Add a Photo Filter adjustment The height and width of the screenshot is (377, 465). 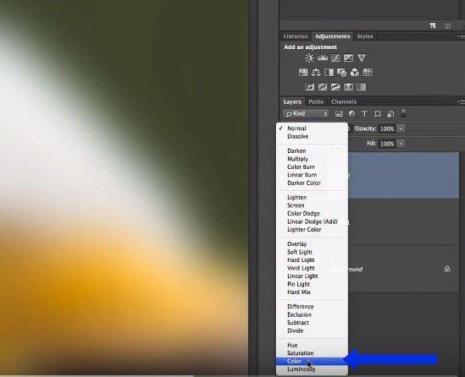[x=342, y=72]
